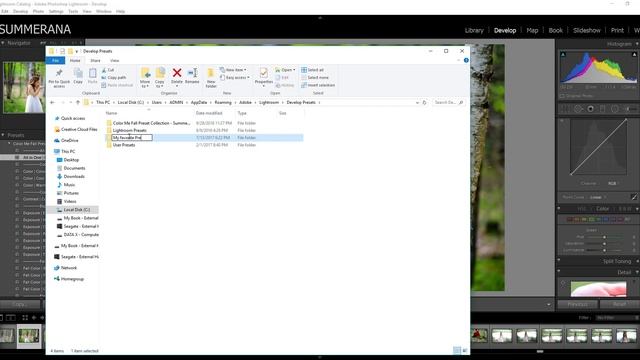Switch Explorer to large icons view
The image size is (640, 360).
coord(465,351)
